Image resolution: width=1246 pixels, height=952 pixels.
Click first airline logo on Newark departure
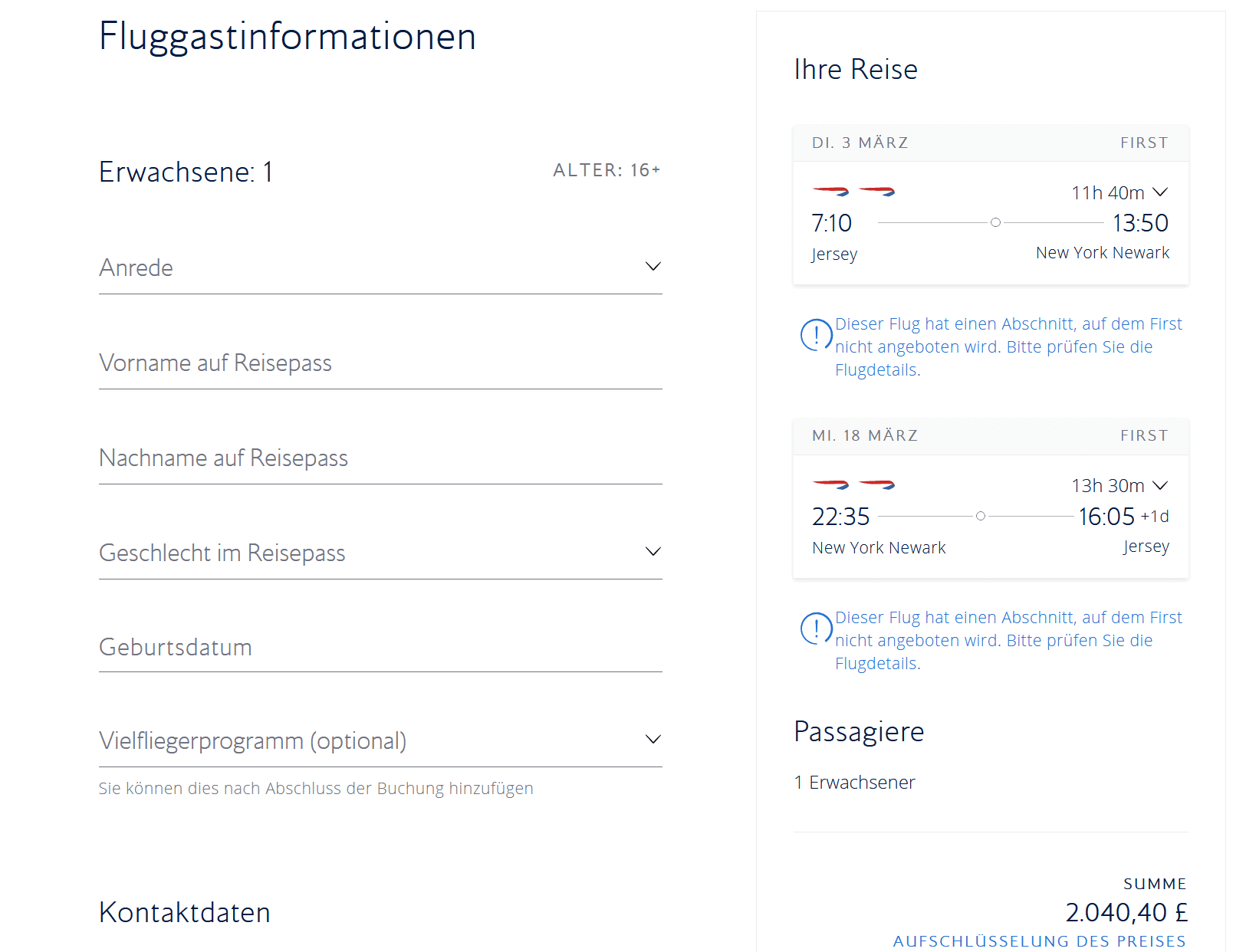(x=830, y=484)
